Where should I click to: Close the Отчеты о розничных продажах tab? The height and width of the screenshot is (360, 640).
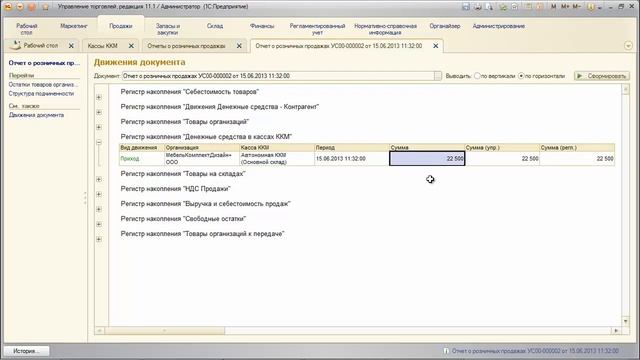(239, 46)
